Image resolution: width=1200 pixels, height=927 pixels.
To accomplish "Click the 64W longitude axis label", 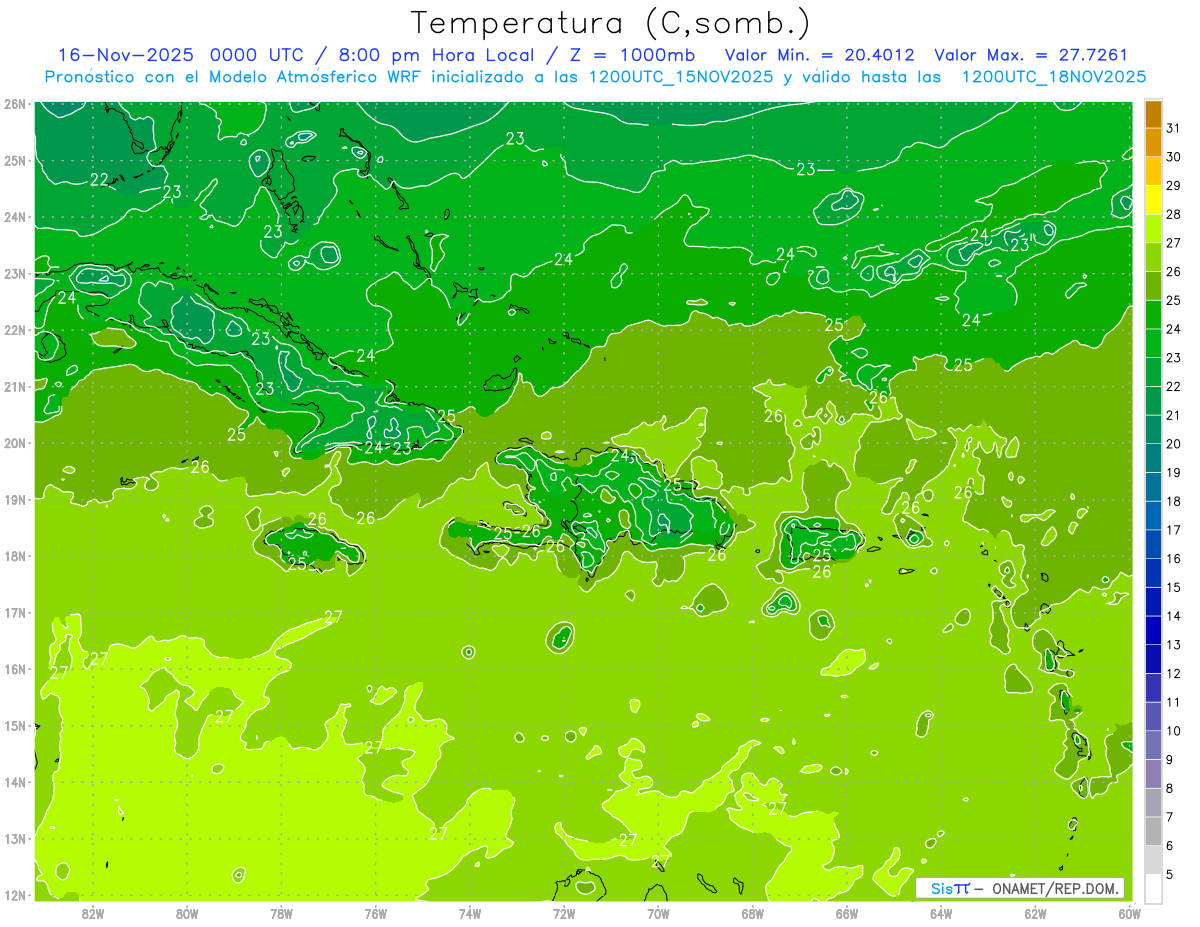I will [x=941, y=913].
